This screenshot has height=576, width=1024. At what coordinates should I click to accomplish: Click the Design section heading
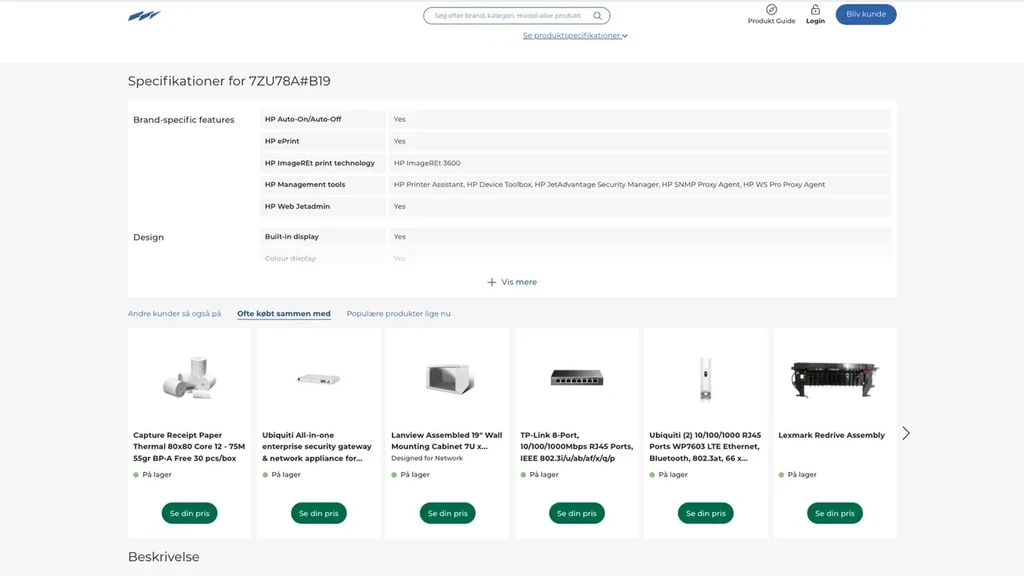(x=148, y=238)
